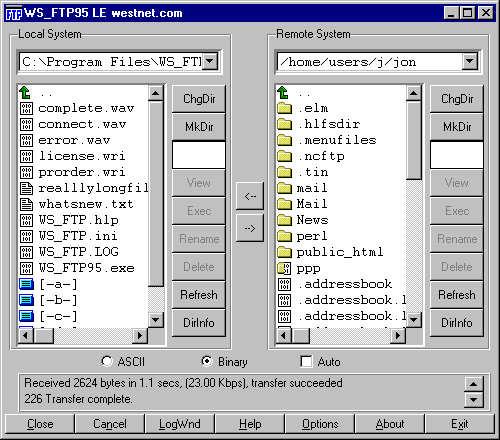Click the whatsnew.txt text file icon
The image size is (500, 440).
26,204
